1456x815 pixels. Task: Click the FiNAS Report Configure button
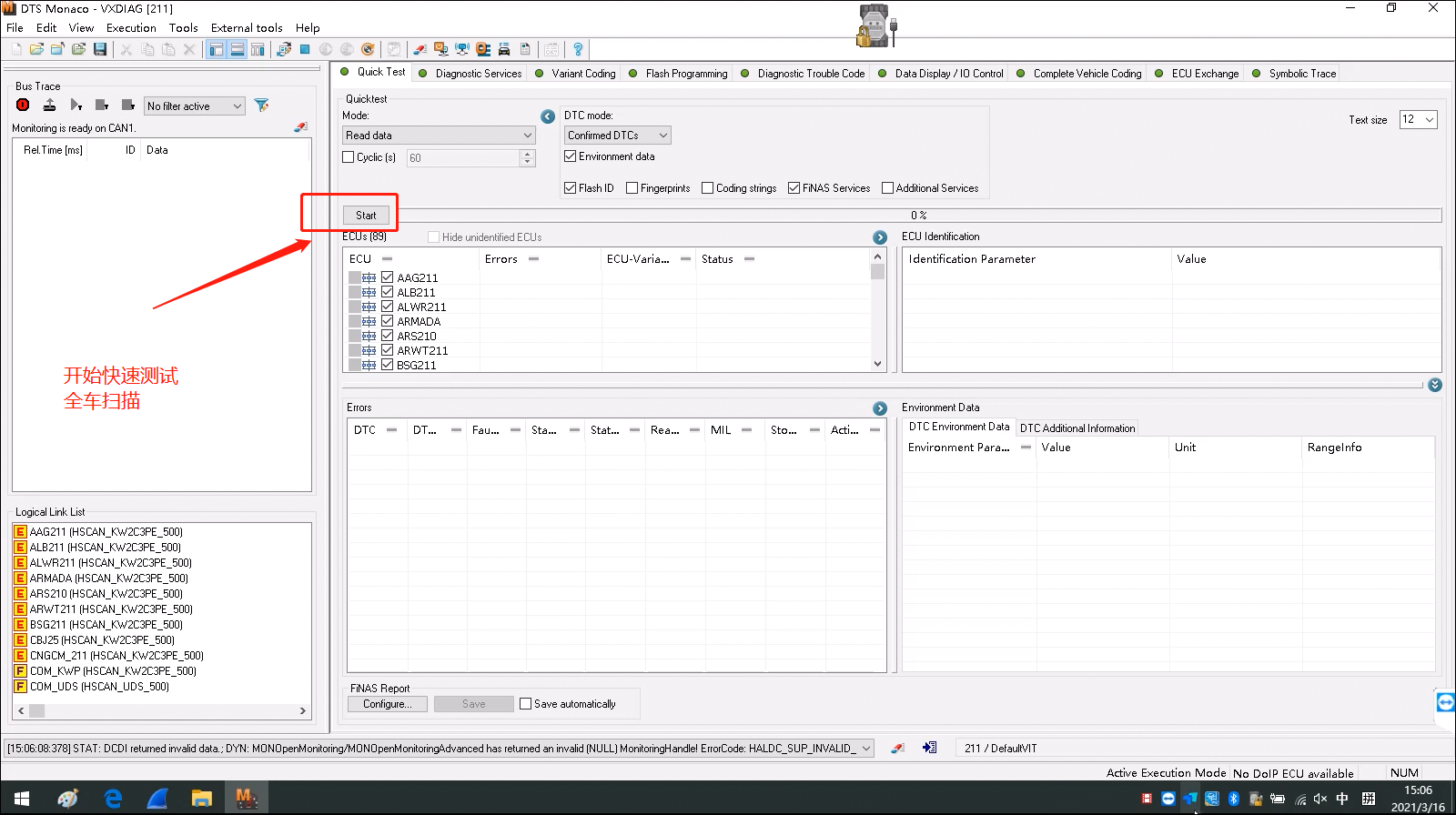388,704
